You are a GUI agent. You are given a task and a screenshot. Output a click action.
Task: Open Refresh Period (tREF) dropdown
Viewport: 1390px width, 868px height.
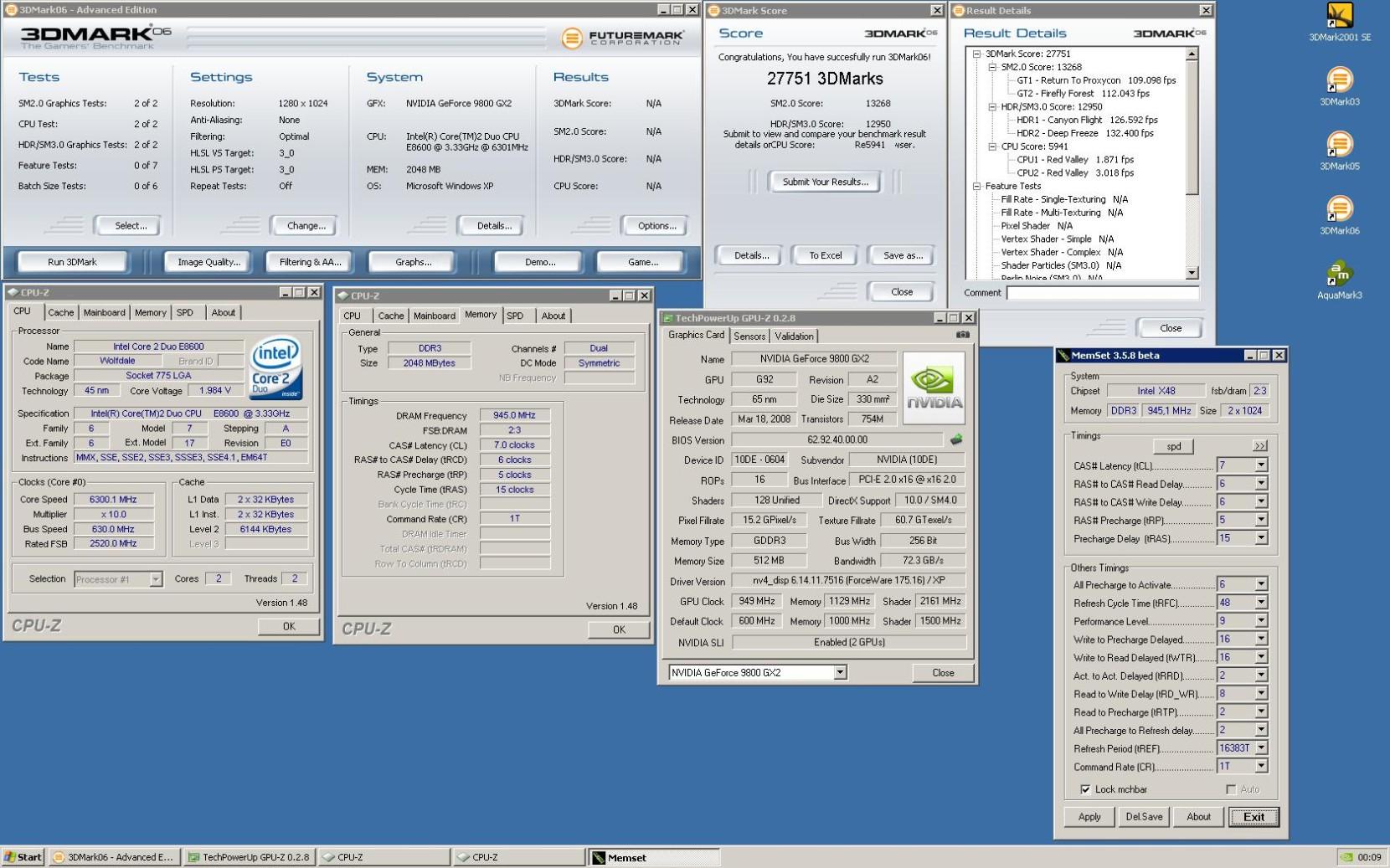1261,748
